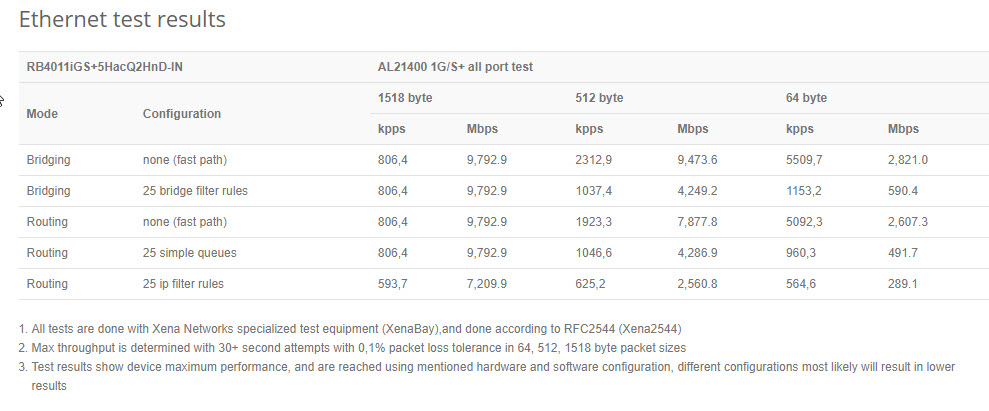Image resolution: width=989 pixels, height=411 pixels.
Task: Click the max throughput packet loss footnote
Action: (352, 348)
